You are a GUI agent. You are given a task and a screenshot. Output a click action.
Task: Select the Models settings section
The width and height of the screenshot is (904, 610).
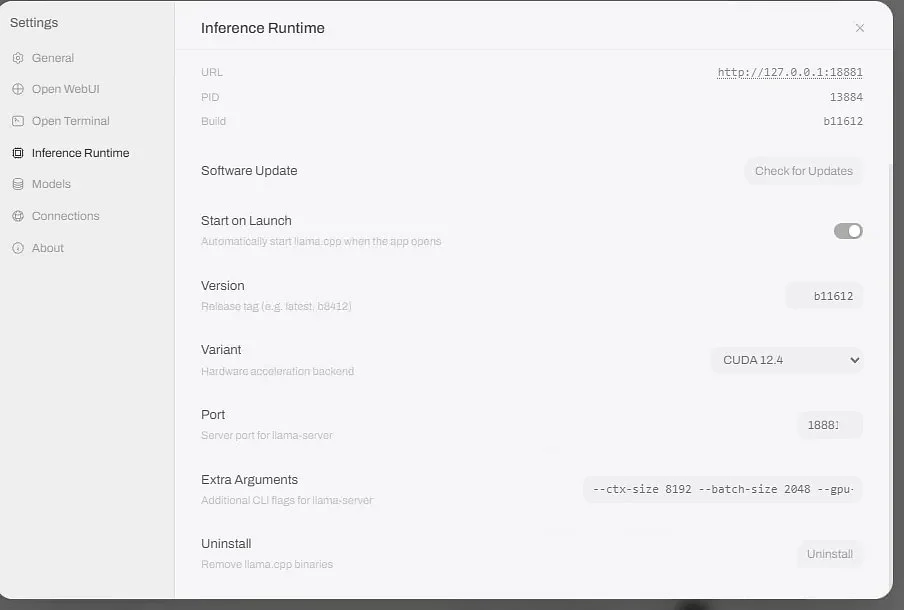coord(51,184)
